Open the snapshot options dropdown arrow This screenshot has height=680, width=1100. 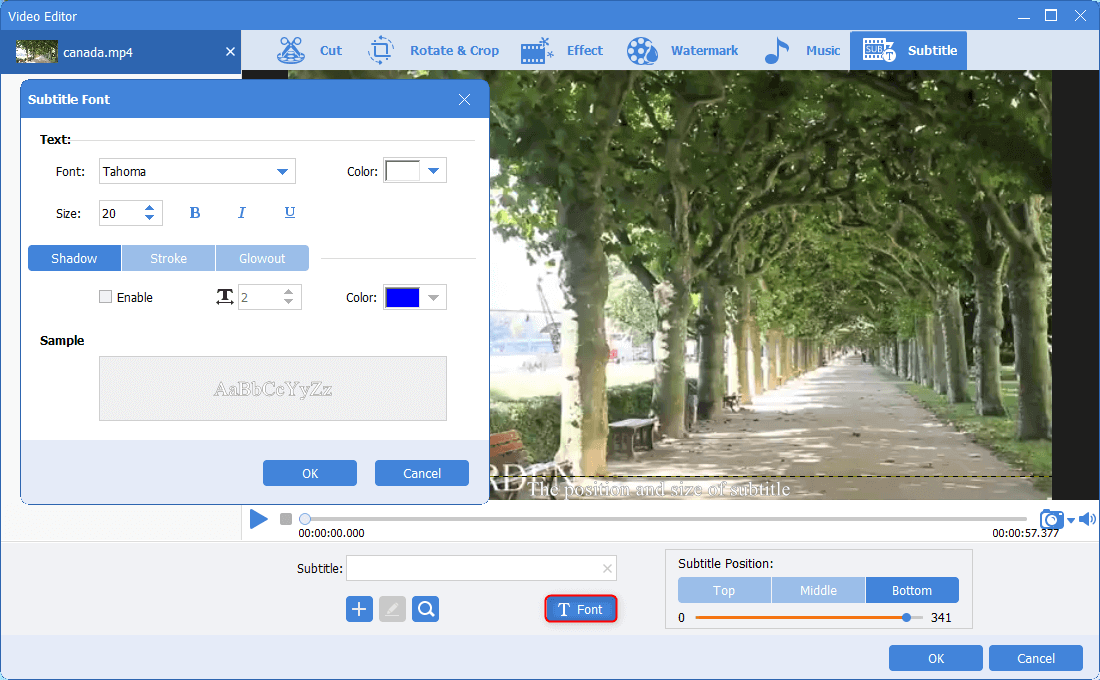click(1071, 520)
